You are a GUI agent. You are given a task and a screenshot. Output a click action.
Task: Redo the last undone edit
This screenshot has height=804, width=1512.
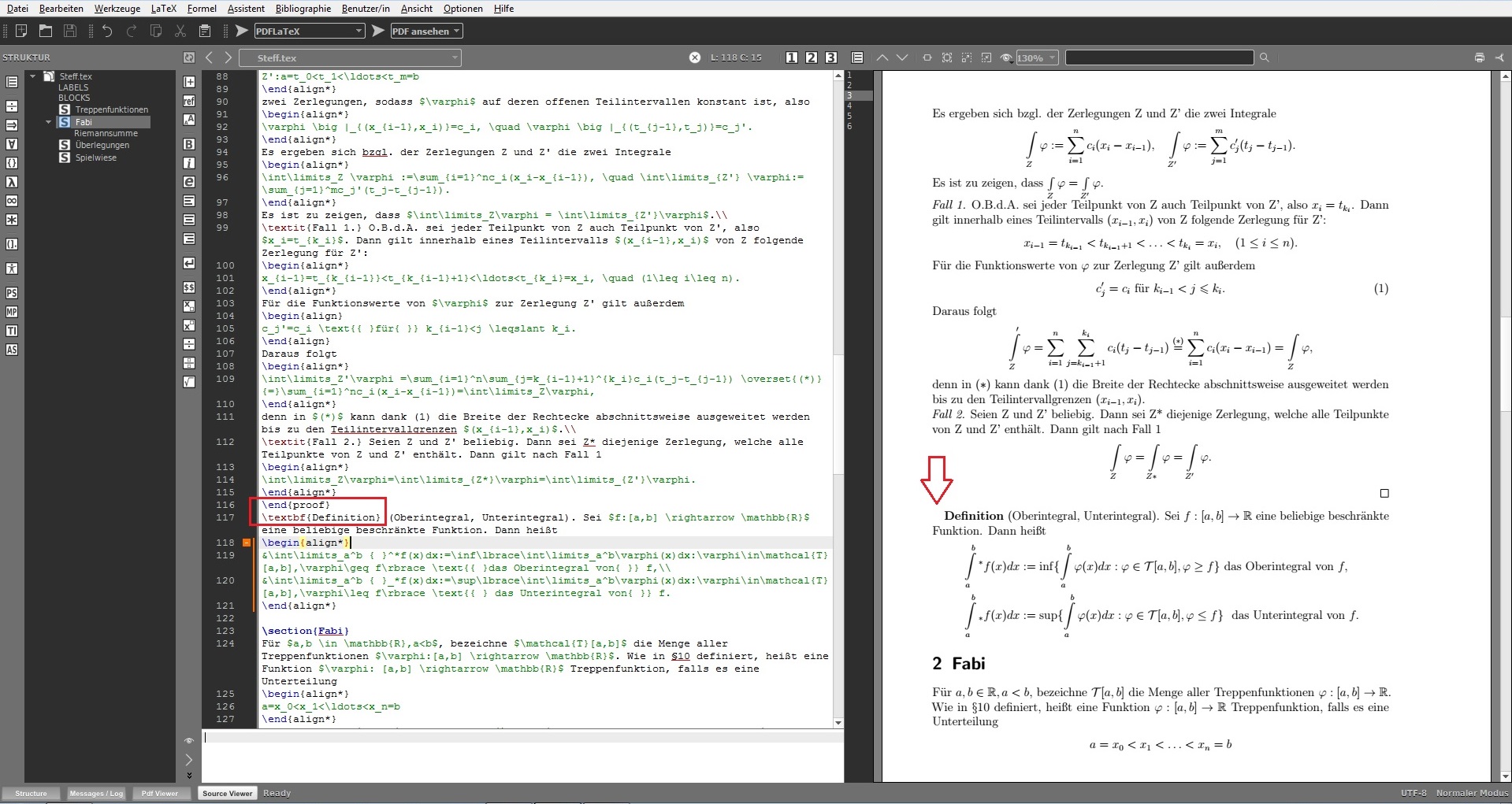tap(132, 31)
